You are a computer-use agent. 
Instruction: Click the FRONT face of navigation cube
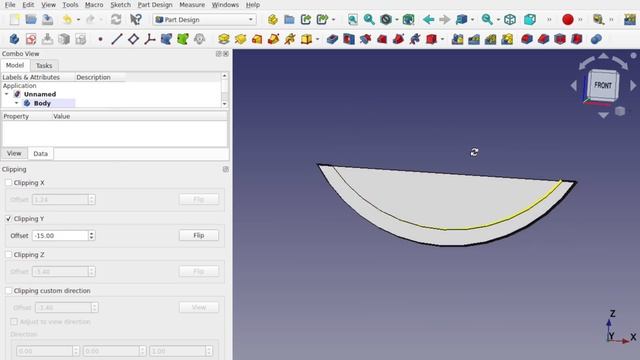pyautogui.click(x=602, y=85)
